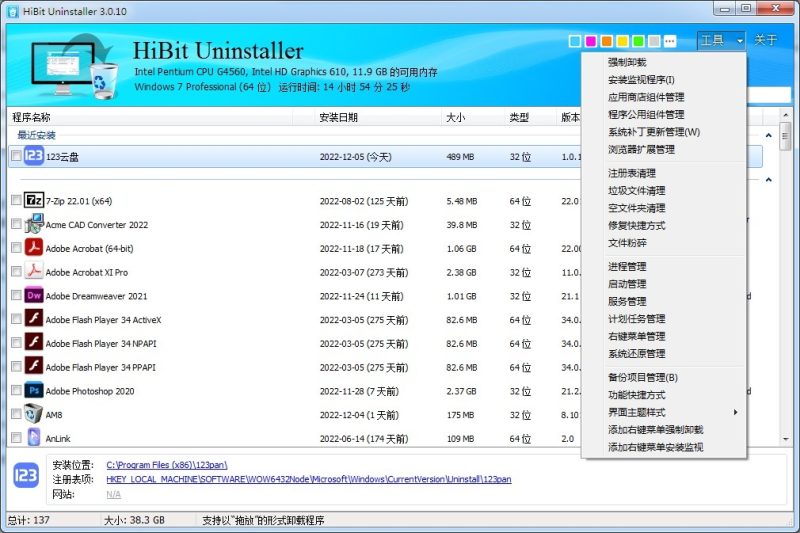Open more colors via the ellipsis swatch
800x533 pixels.
tap(670, 41)
